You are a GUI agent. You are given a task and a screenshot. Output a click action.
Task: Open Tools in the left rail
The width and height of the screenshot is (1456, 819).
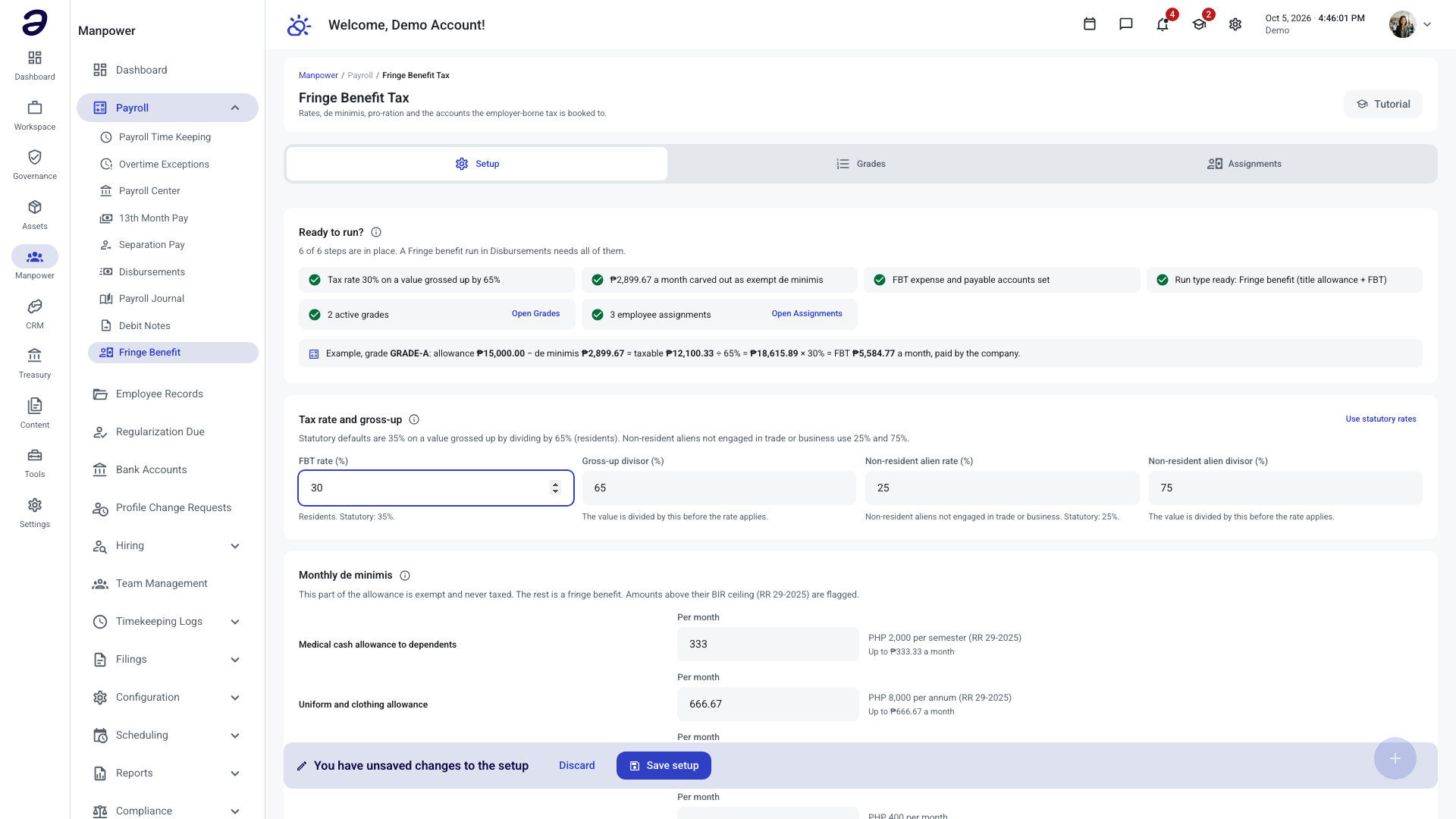[35, 463]
